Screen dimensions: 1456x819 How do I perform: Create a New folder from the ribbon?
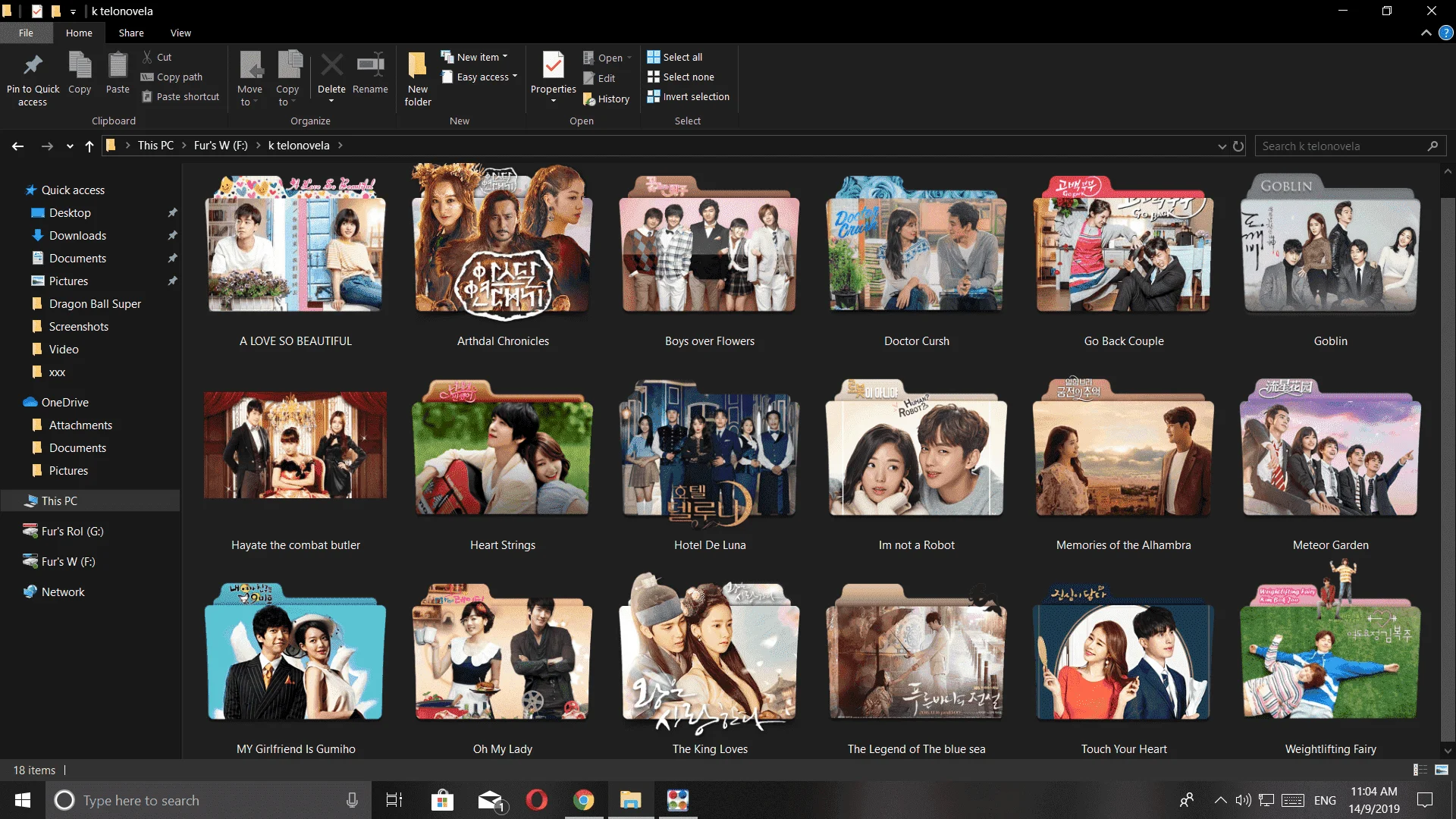click(x=418, y=79)
